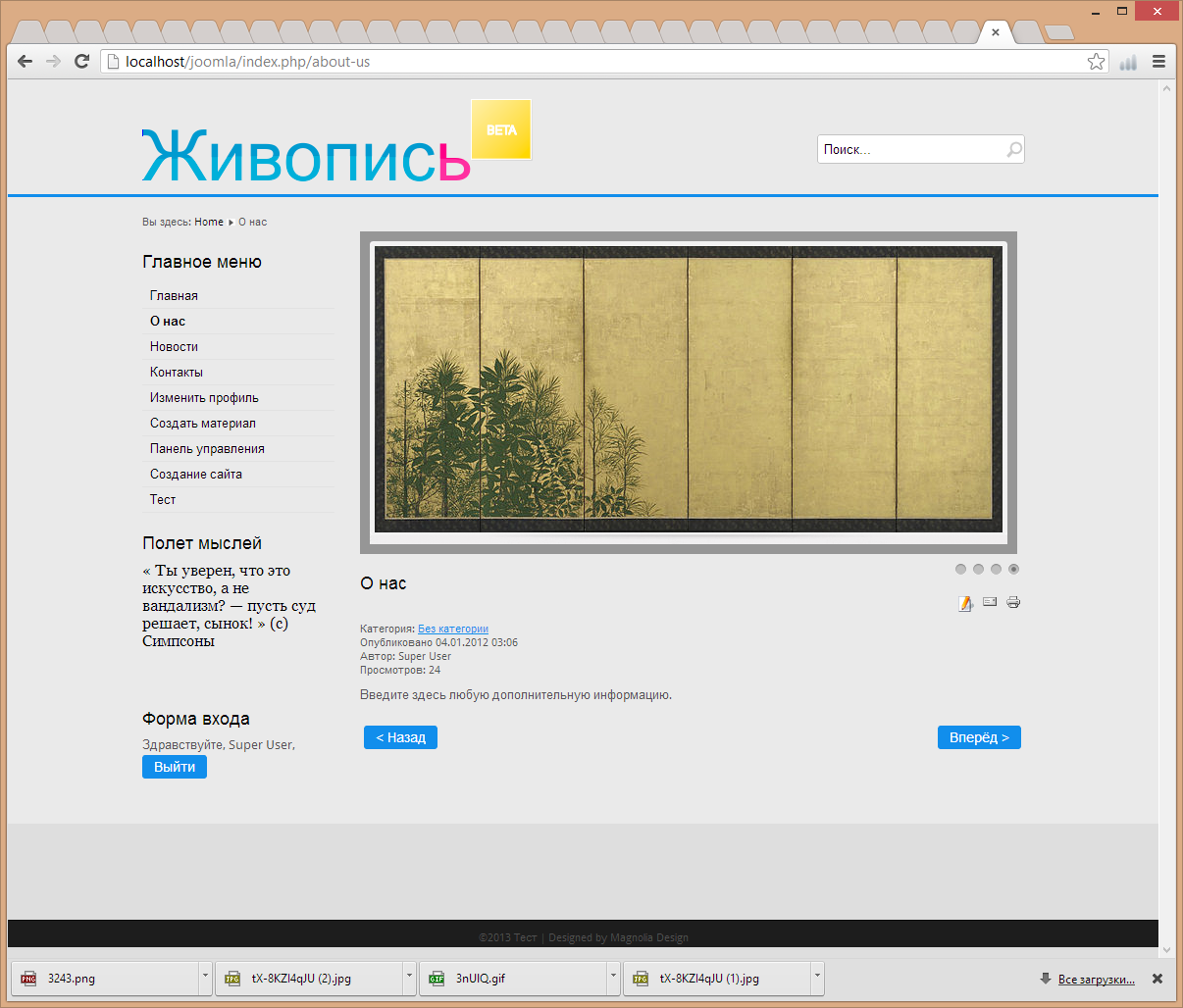Screen dimensions: 1183x1008
Task: Open a new browser tab
Action: coord(1058,32)
